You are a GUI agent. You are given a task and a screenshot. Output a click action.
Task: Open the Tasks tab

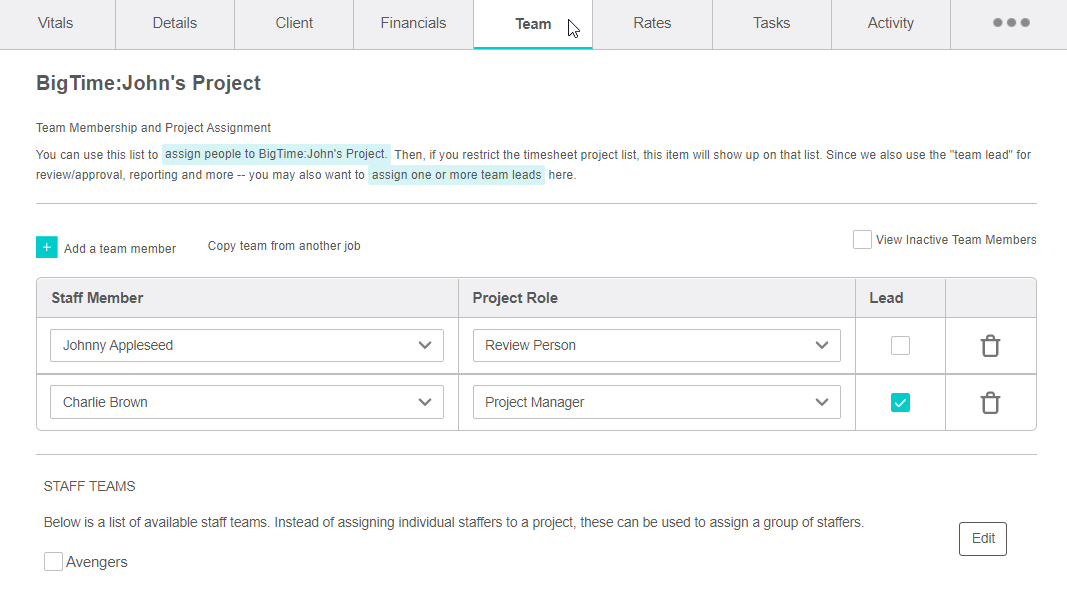click(771, 23)
